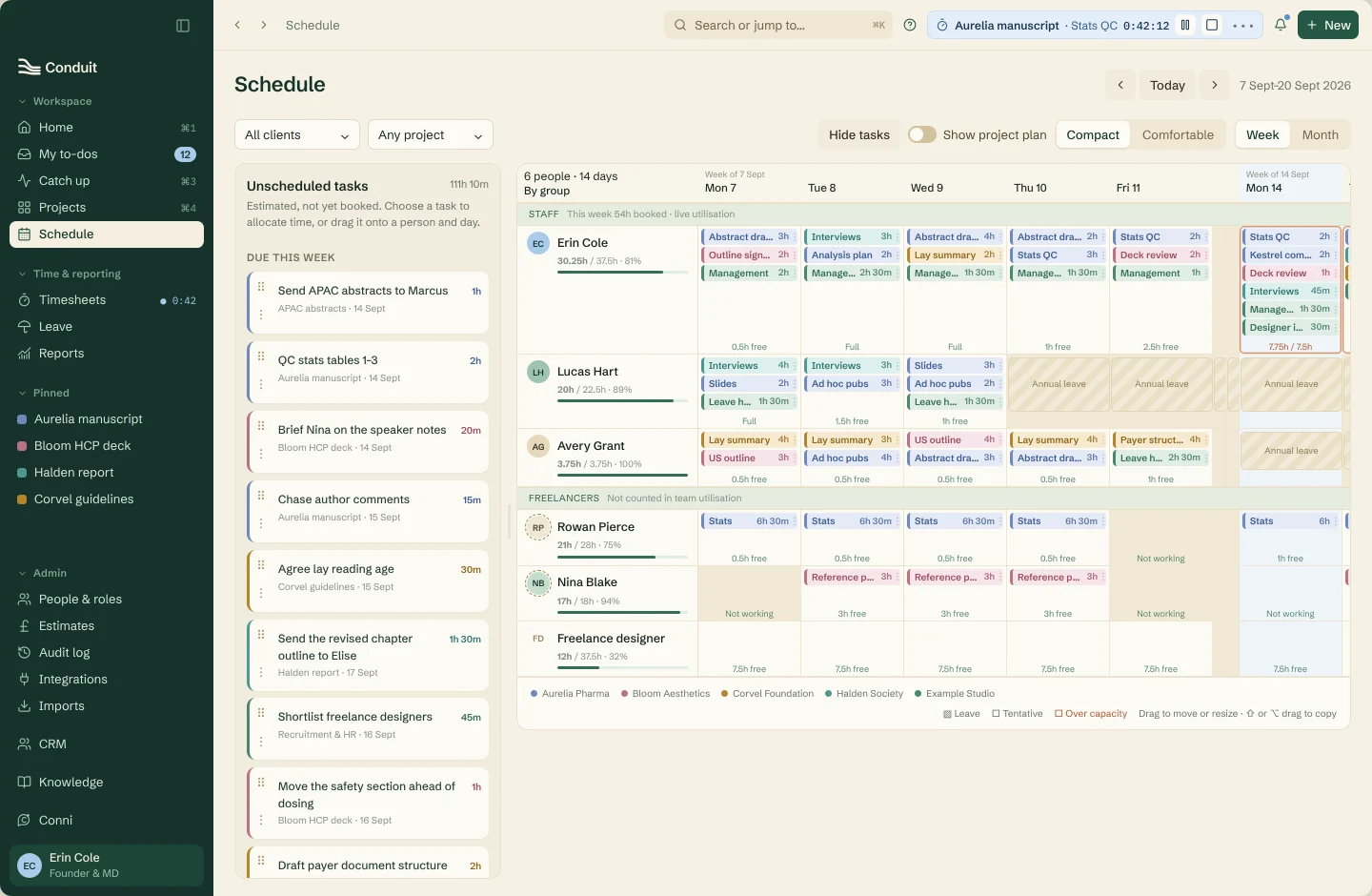Stop the running timer with the square icon

pos(1212,26)
